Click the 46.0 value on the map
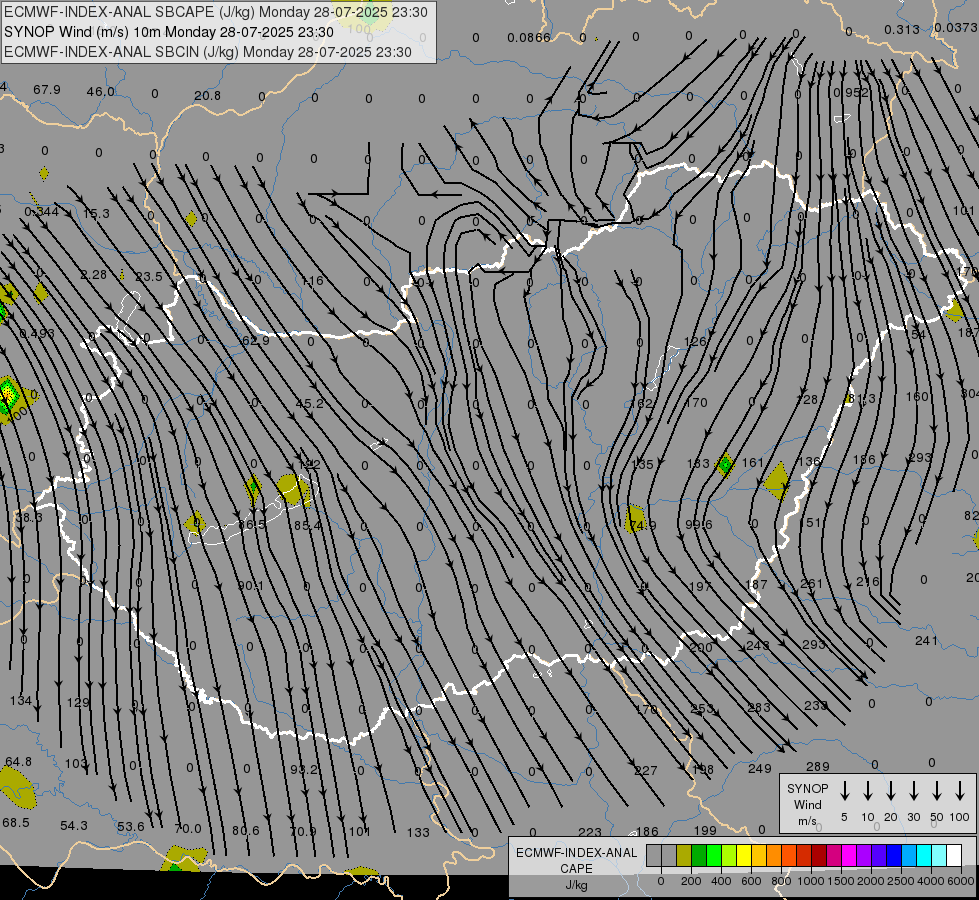Screen dimensions: 979x900 [x=100, y=92]
